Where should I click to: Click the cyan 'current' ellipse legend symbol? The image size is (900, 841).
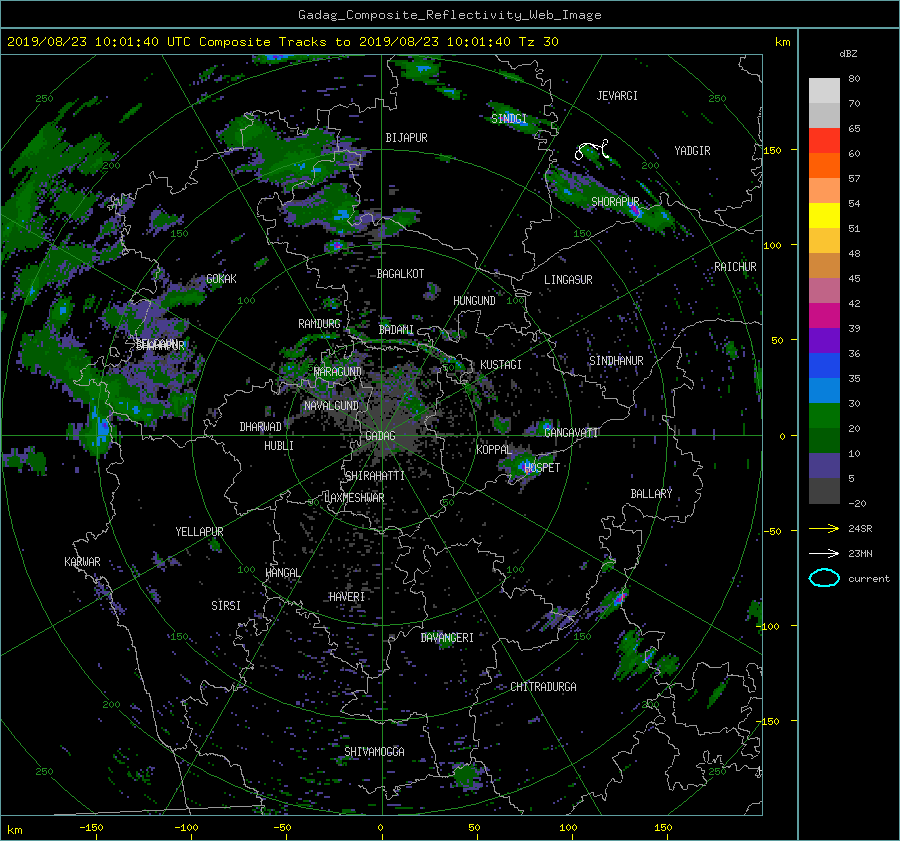[824, 578]
